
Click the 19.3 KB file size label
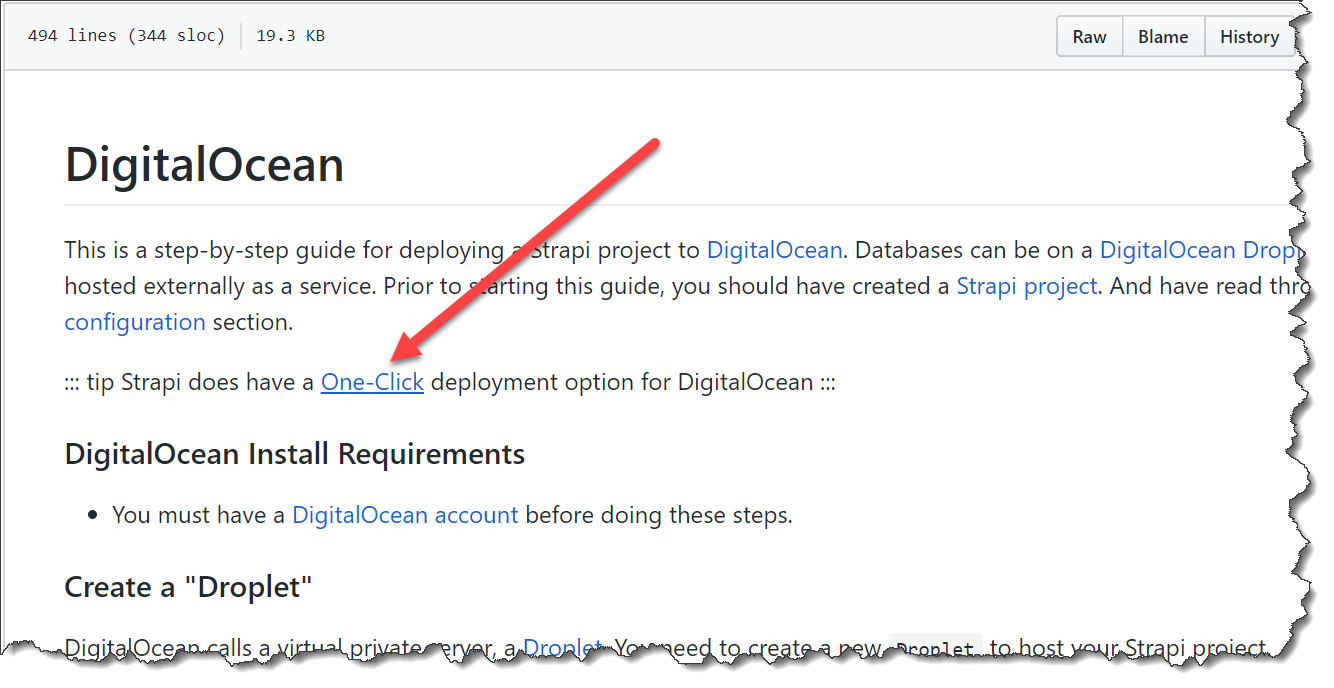click(289, 35)
